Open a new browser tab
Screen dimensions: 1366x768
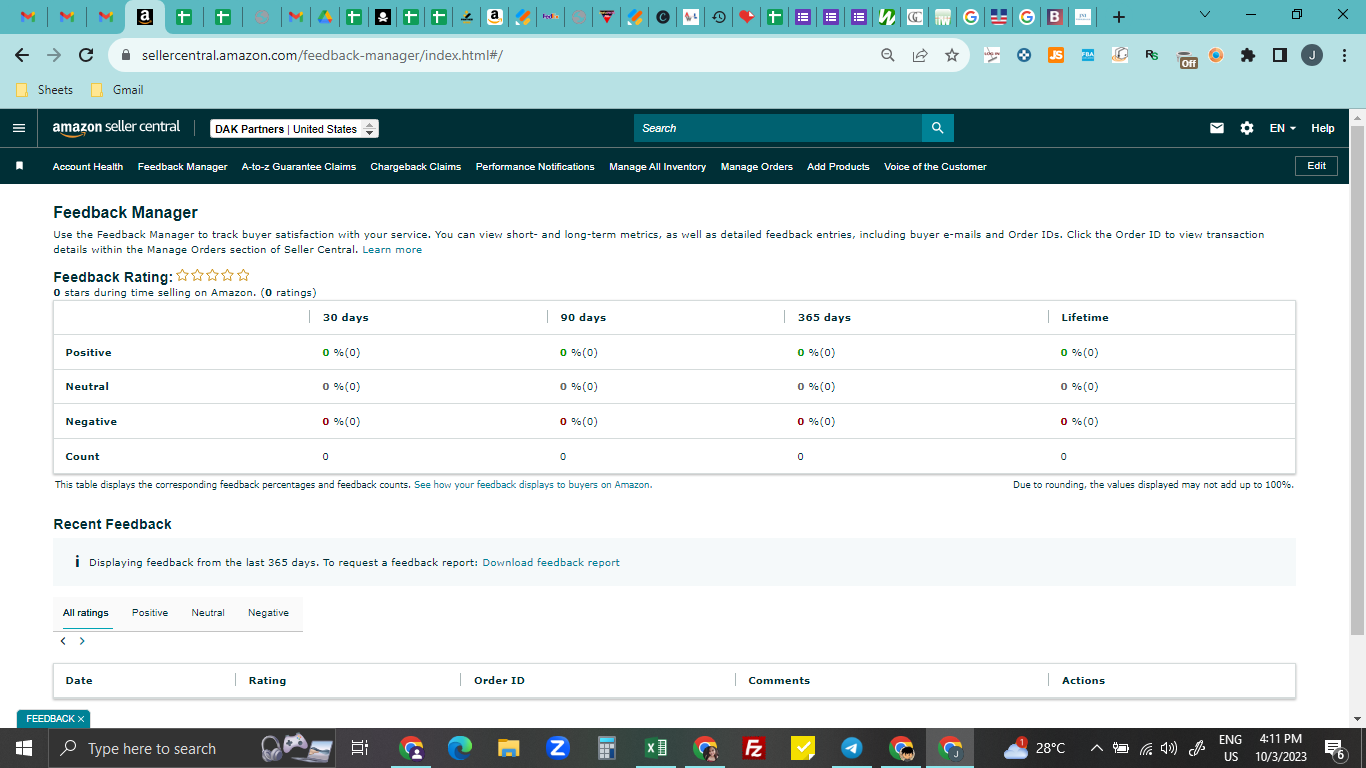(x=1118, y=16)
